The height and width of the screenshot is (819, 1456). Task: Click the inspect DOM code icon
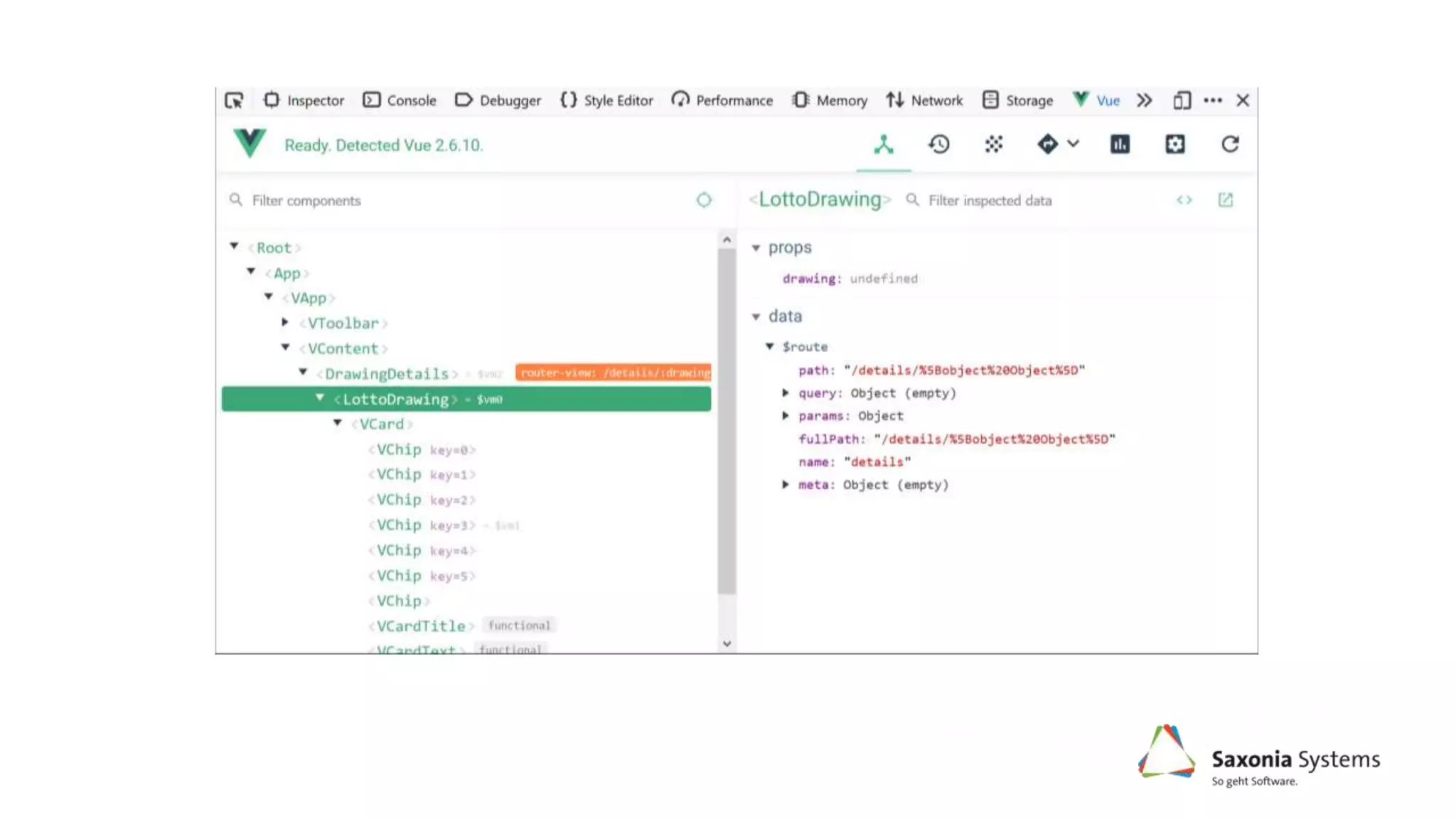(x=1184, y=200)
